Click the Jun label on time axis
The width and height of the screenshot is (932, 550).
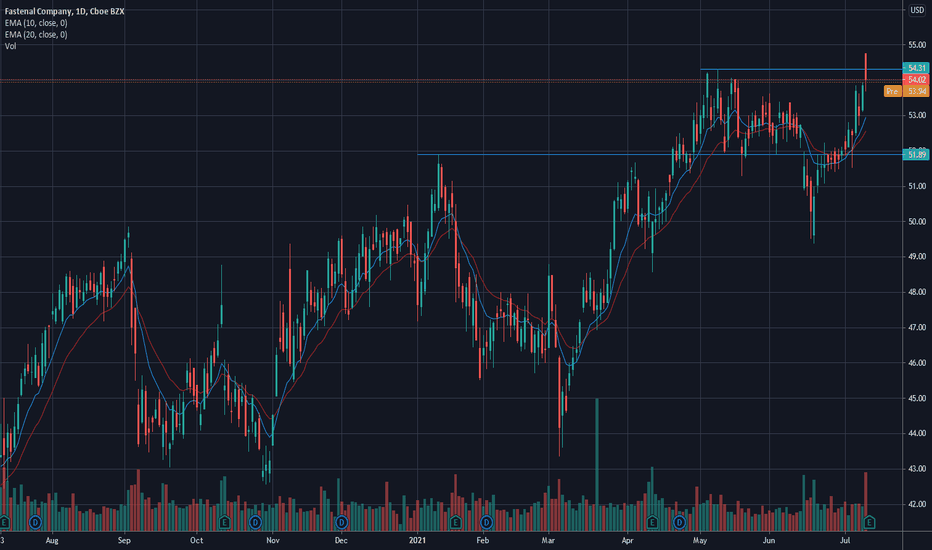pos(769,540)
